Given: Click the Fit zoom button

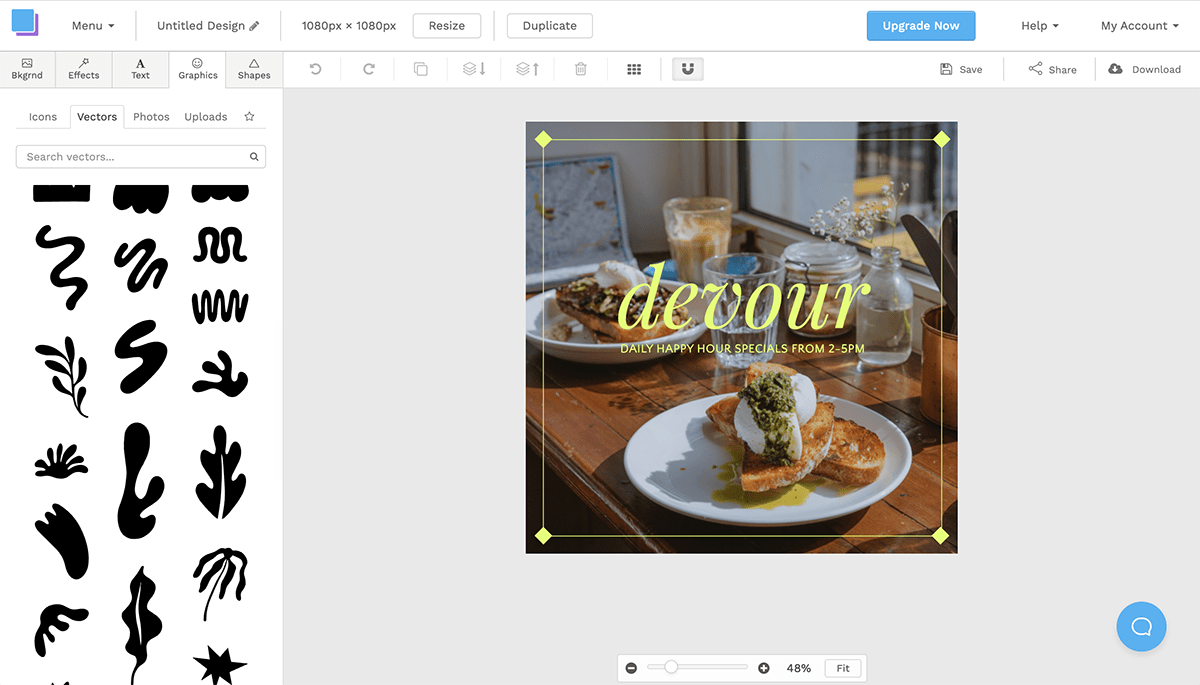Looking at the screenshot, I should 843,668.
